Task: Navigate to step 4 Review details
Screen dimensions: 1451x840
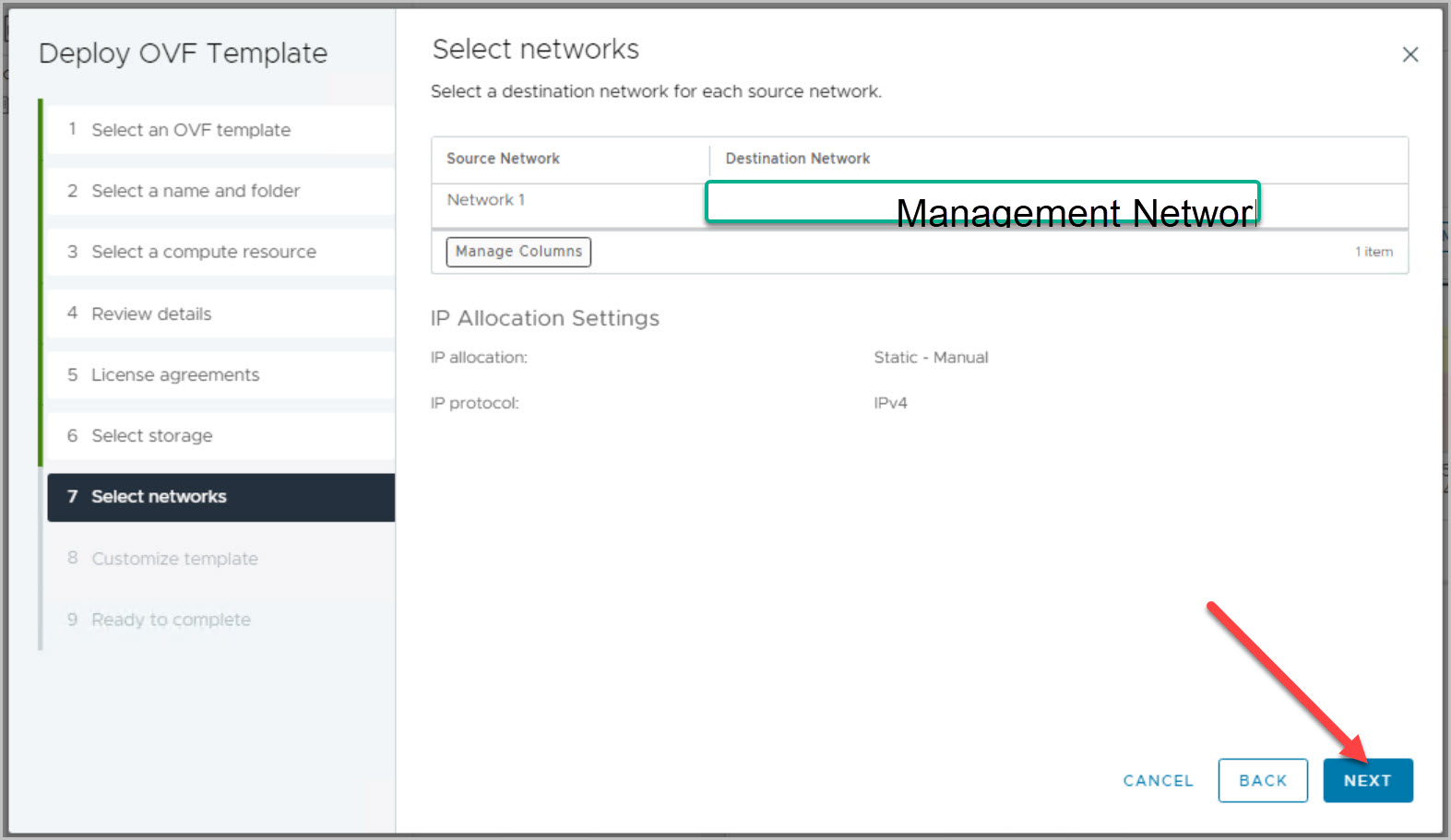Action: (151, 314)
